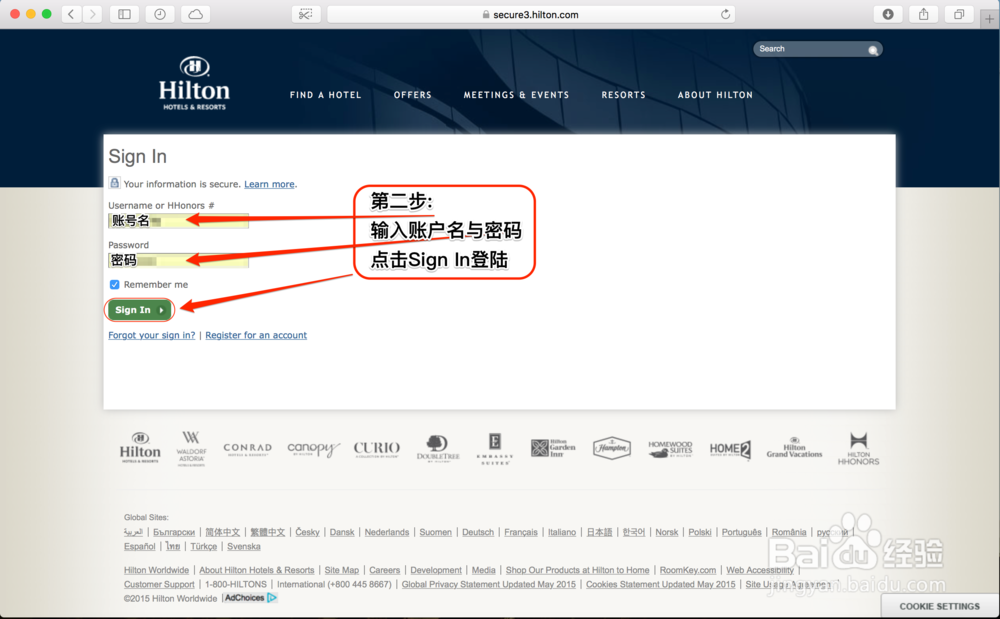Screen dimensions: 1000x619
Task: Open the Canopy brand logo
Action: (312, 449)
